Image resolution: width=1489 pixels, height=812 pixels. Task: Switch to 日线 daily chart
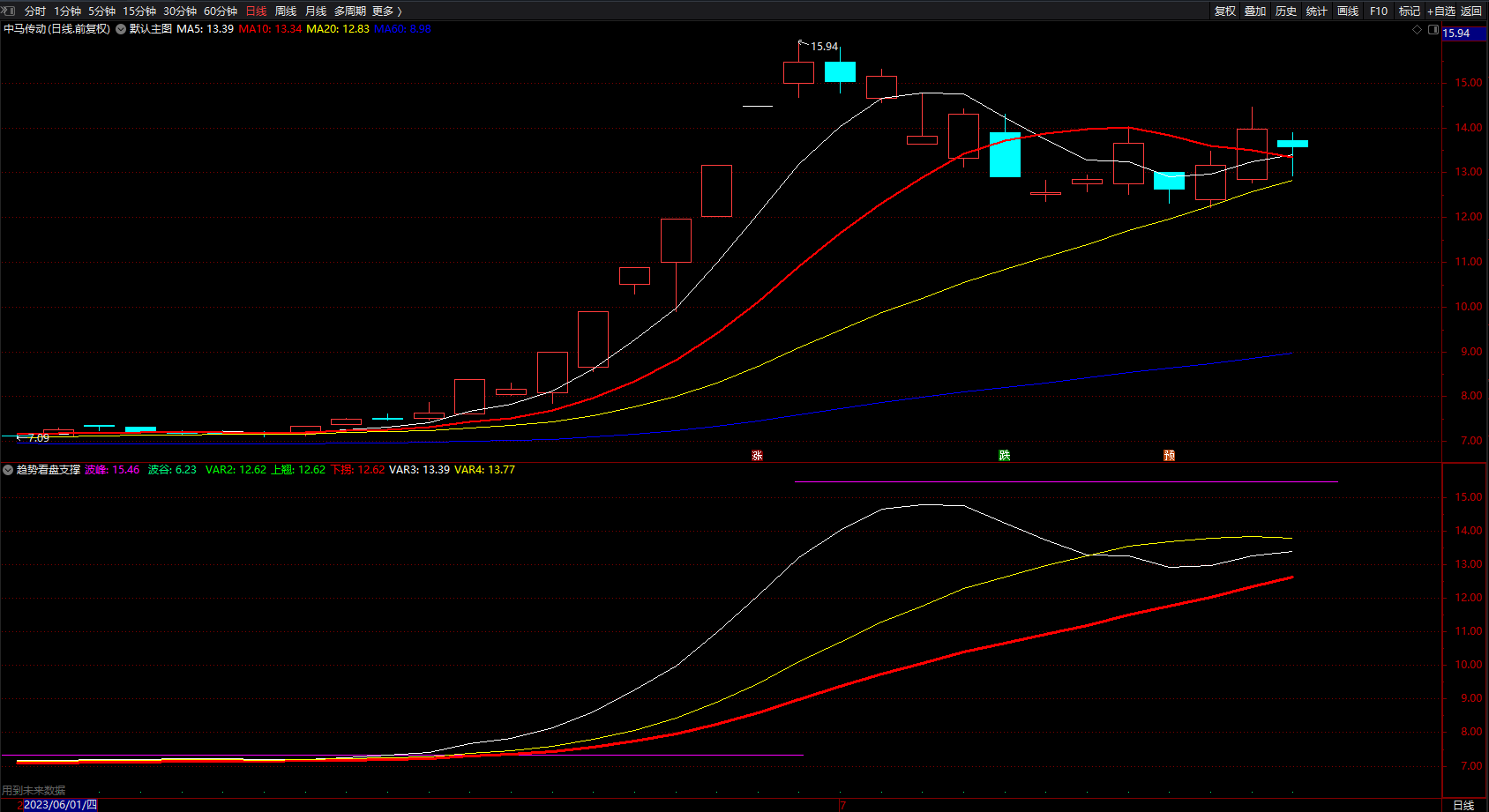[257, 11]
